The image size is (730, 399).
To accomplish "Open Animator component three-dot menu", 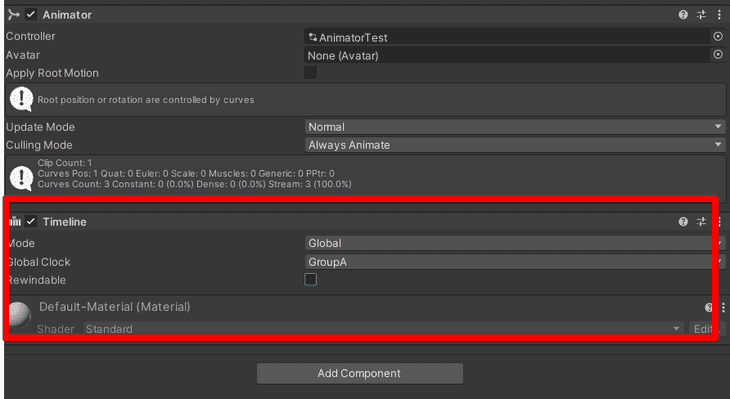I will tap(719, 14).
